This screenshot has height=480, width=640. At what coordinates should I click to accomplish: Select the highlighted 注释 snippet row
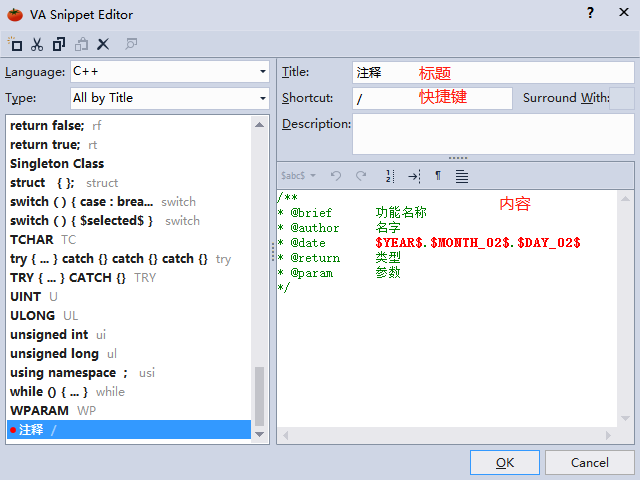click(129, 430)
